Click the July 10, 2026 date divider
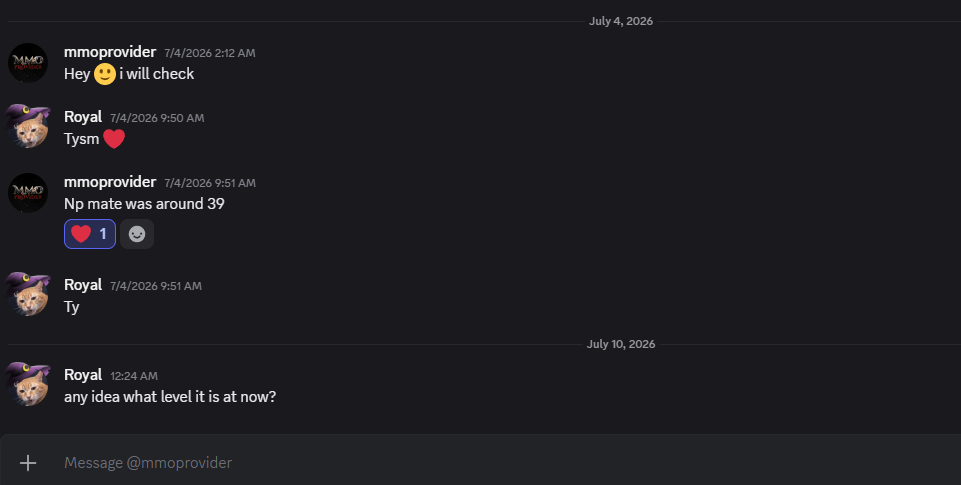 (621, 344)
